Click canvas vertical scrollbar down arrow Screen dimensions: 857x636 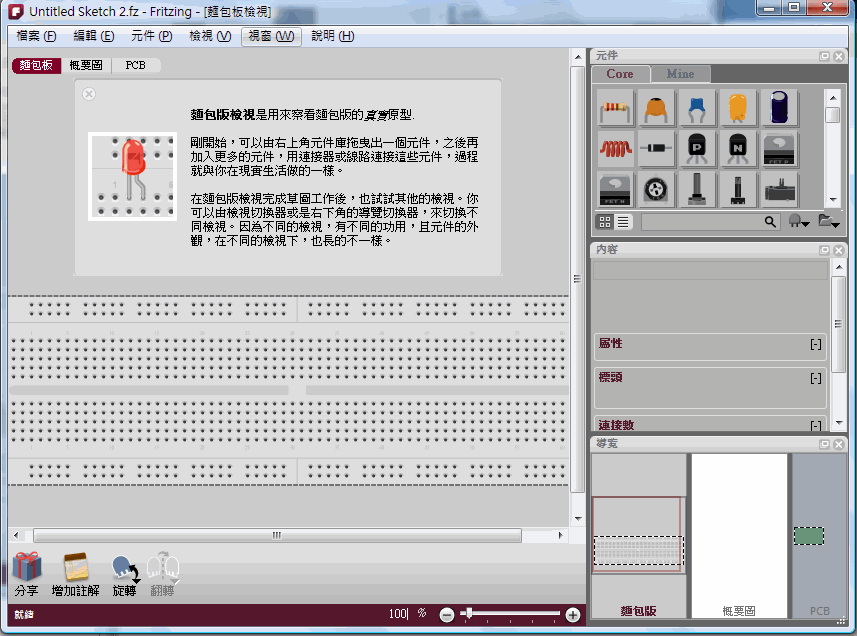pos(578,519)
